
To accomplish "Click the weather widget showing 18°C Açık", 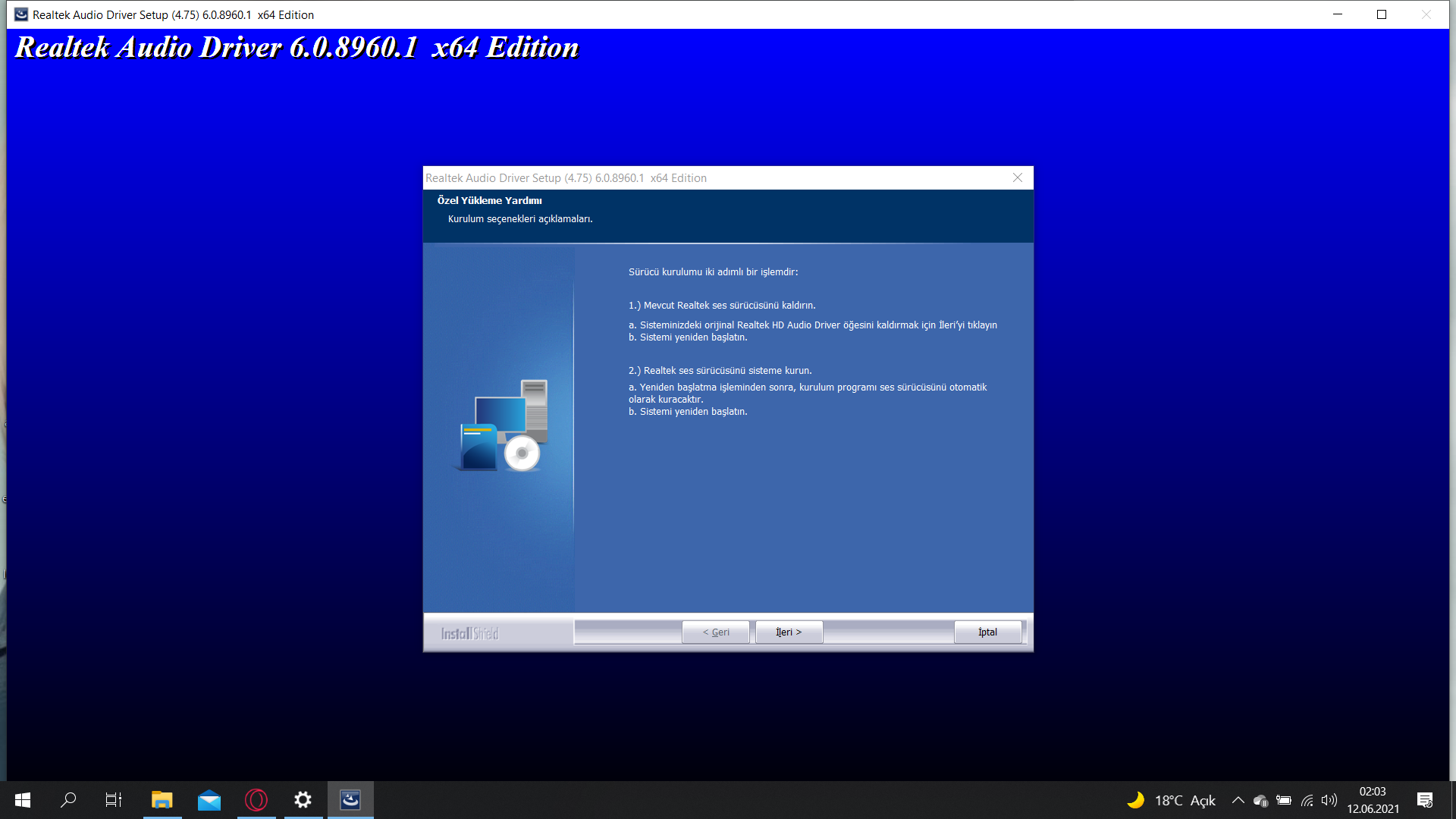I will (x=1172, y=800).
